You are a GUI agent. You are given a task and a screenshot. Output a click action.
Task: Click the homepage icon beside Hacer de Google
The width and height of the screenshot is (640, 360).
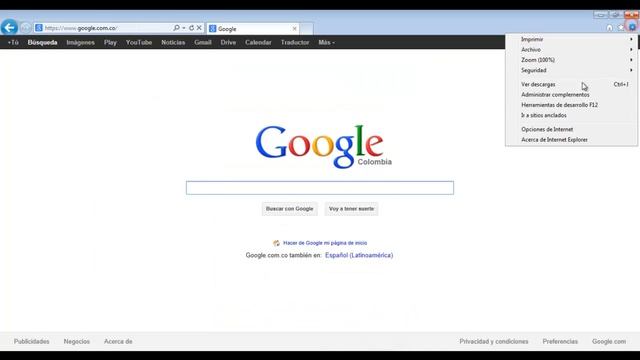point(276,243)
